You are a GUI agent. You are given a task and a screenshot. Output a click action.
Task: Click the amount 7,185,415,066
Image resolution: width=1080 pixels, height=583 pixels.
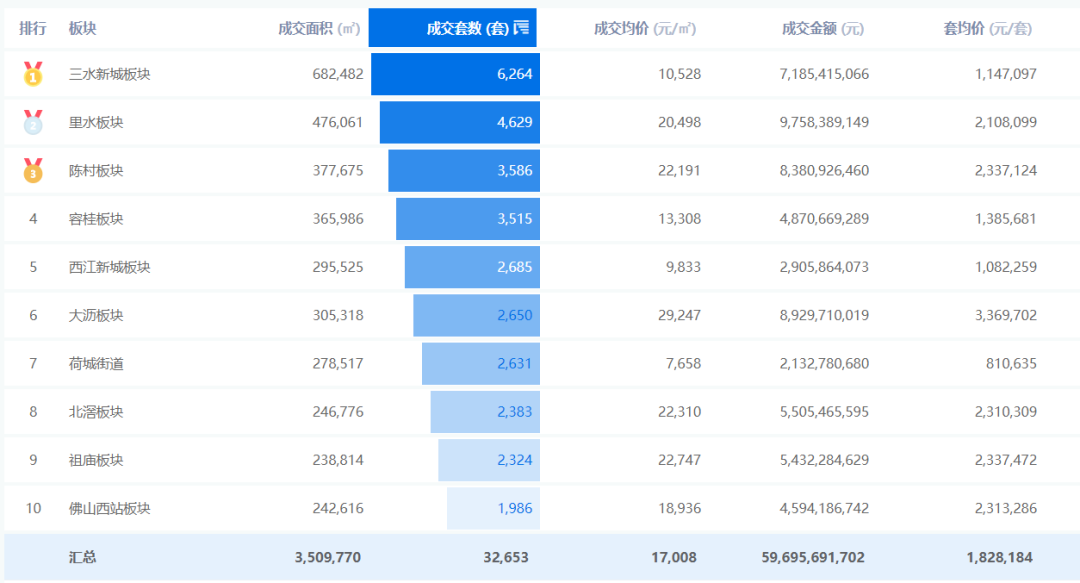tap(824, 74)
